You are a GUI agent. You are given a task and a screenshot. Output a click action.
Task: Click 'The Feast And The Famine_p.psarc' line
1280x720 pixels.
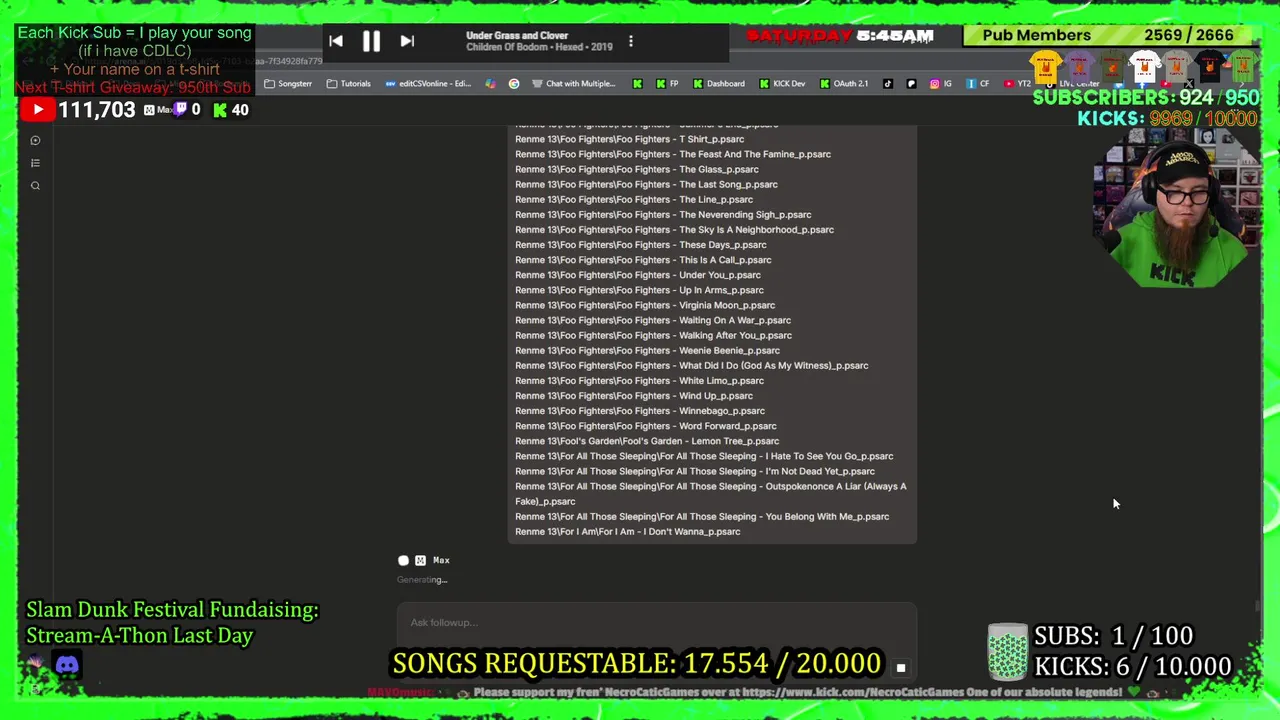click(x=673, y=154)
